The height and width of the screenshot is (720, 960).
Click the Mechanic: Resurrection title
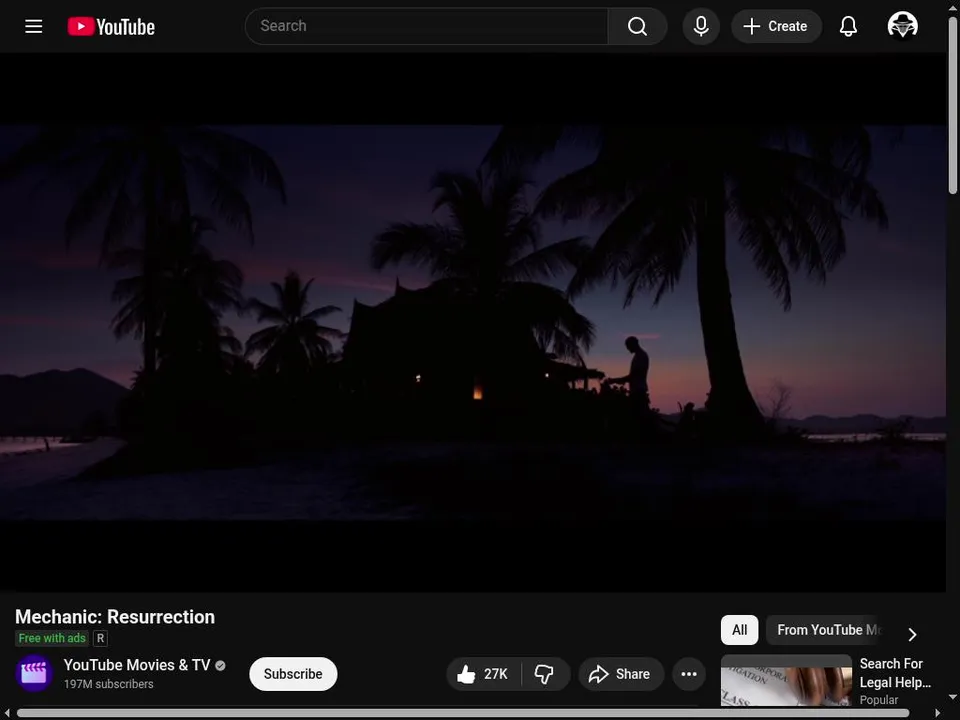click(115, 617)
